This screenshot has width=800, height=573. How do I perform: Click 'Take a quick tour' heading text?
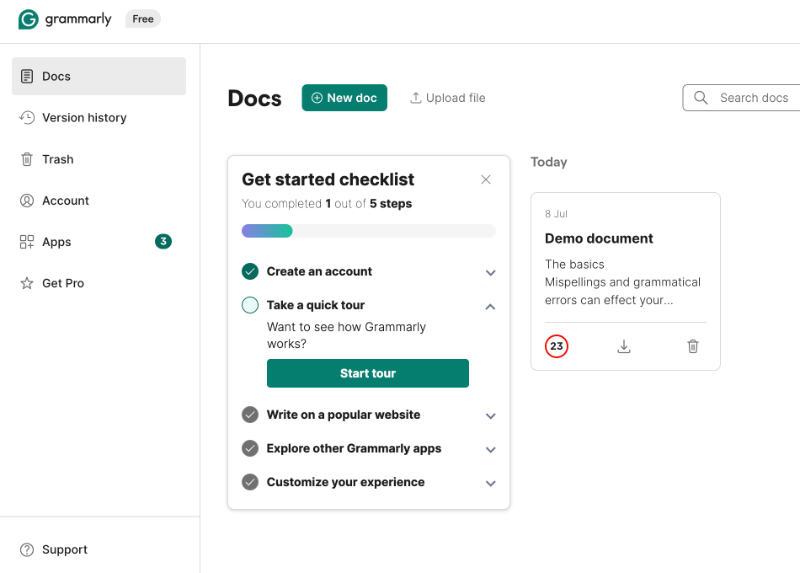point(316,305)
